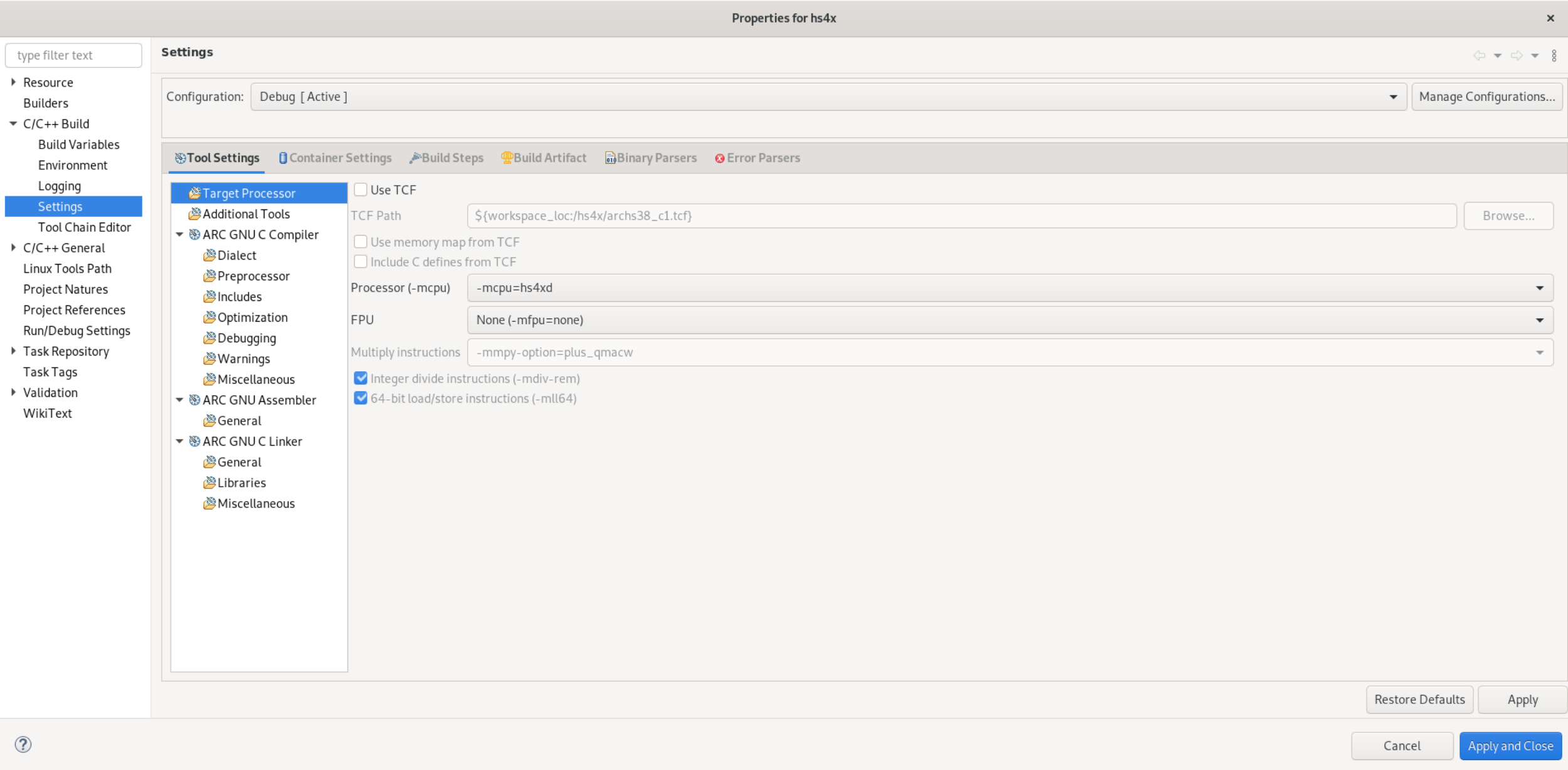The width and height of the screenshot is (1568, 770).
Task: Expand ARC GNU C Linker tree item
Action: coord(181,441)
